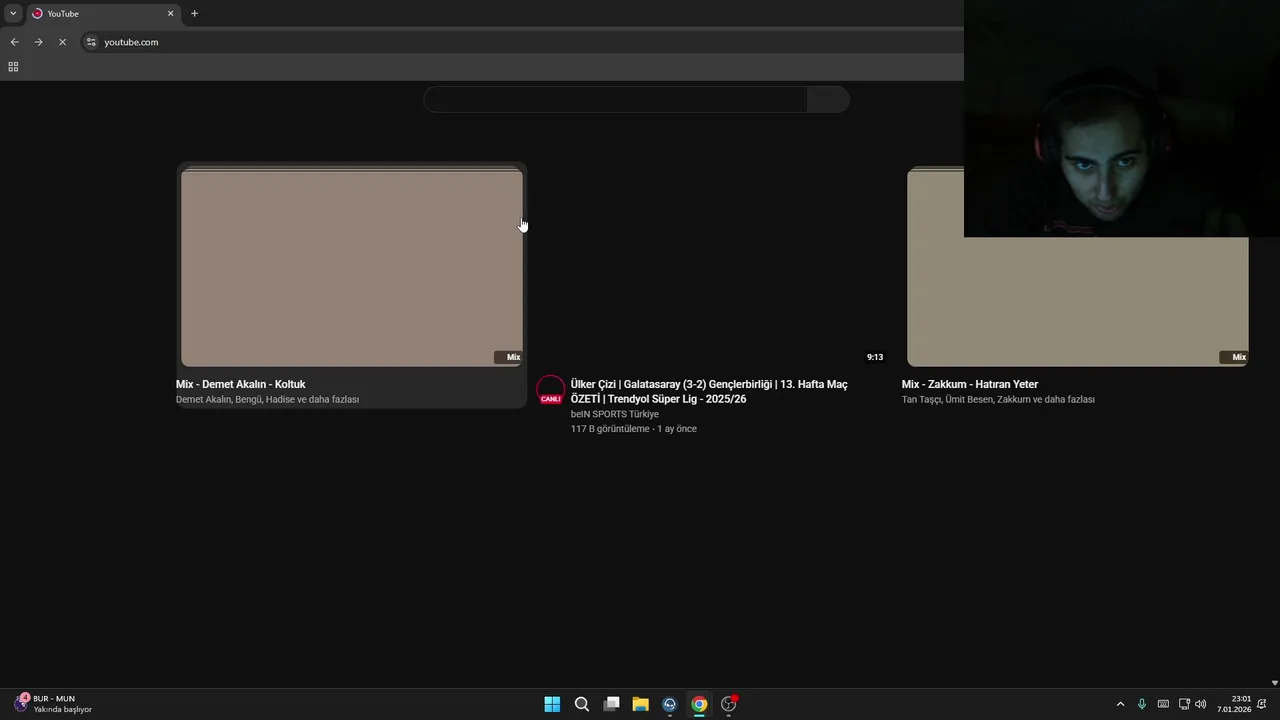This screenshot has width=1280, height=720.
Task: Focus the YouTube search box
Action: point(615,99)
